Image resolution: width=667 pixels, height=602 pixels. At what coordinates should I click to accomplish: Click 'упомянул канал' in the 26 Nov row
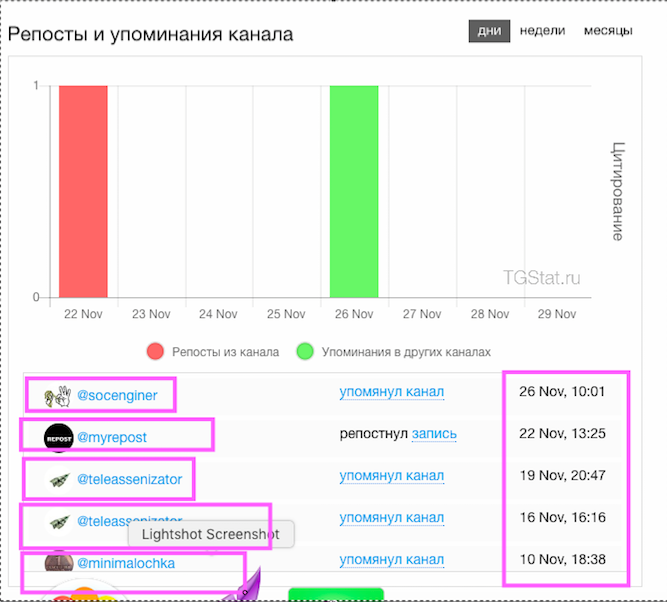(391, 391)
